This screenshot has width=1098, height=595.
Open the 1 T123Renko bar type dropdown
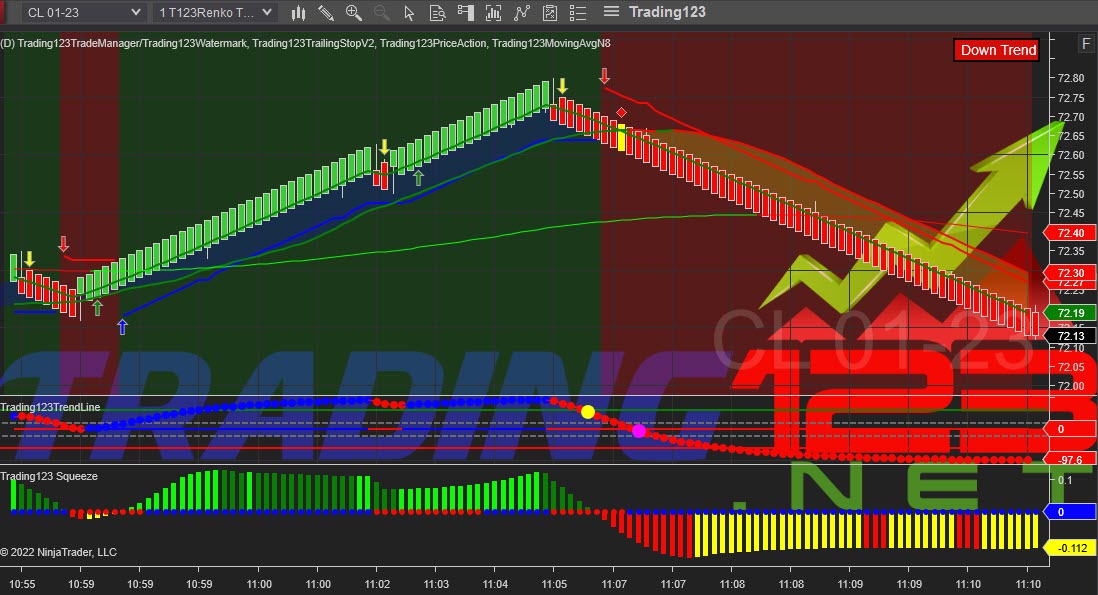[x=215, y=12]
